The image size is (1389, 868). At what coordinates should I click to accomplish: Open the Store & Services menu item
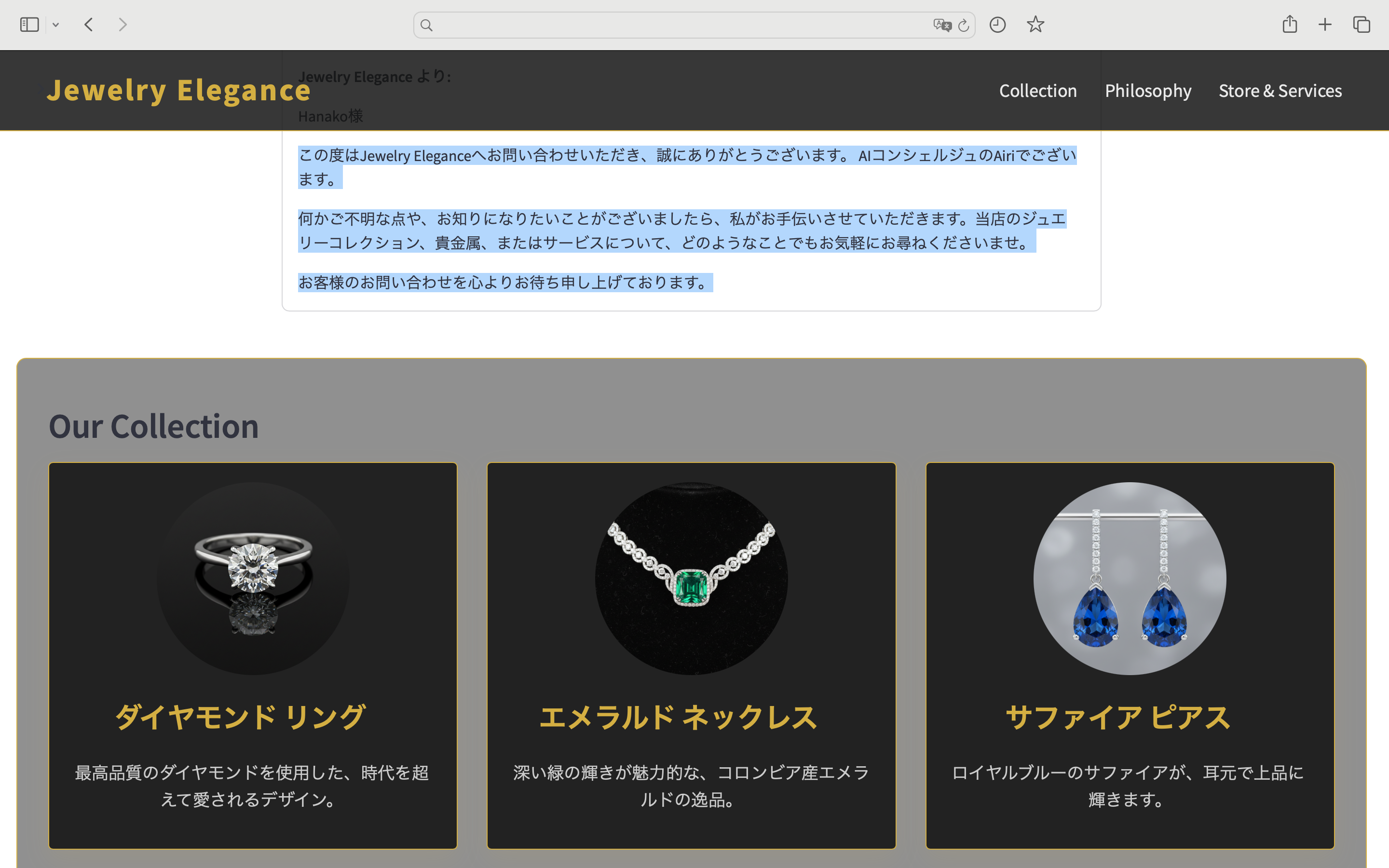pos(1280,90)
